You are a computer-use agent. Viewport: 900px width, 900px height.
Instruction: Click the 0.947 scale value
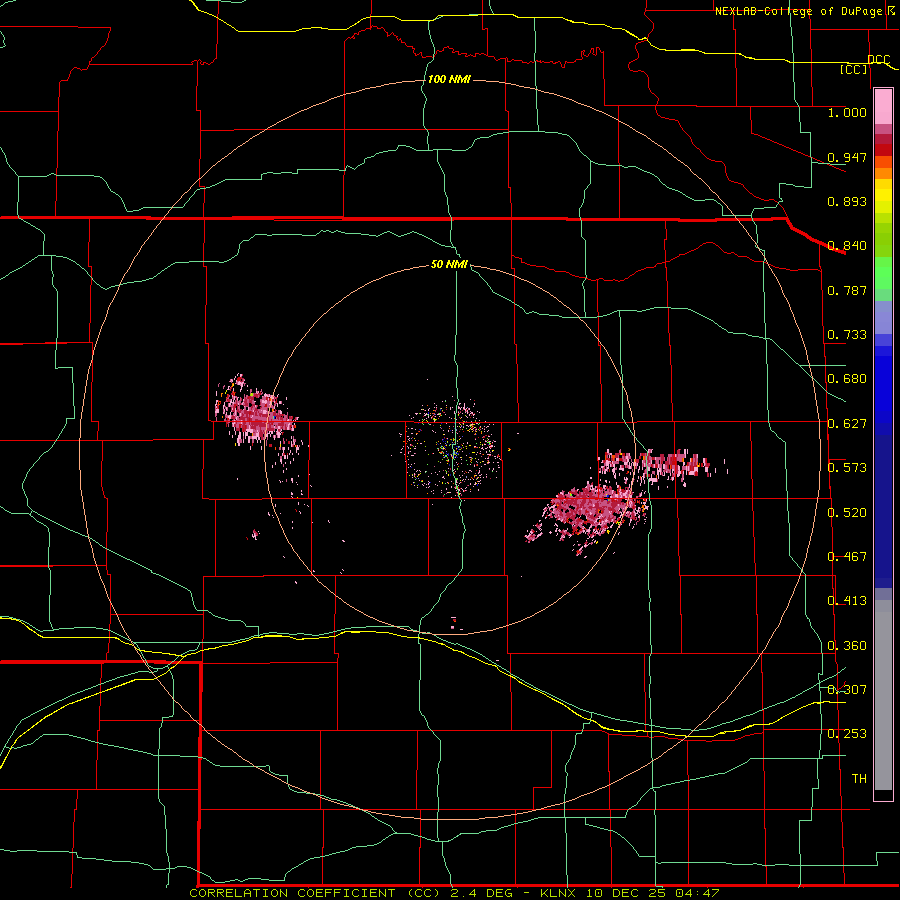tap(847, 157)
